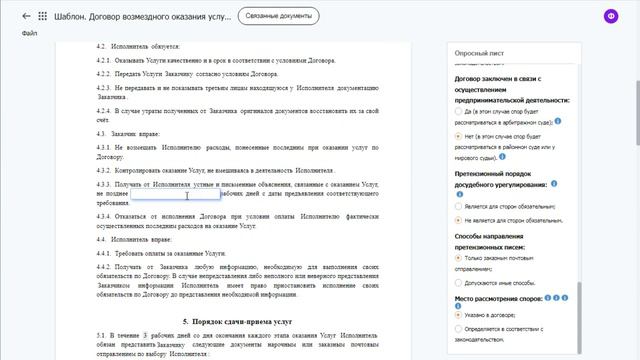The image size is (640, 360).
Task: Click 'Опросный лист' panel header
Action: (479, 53)
